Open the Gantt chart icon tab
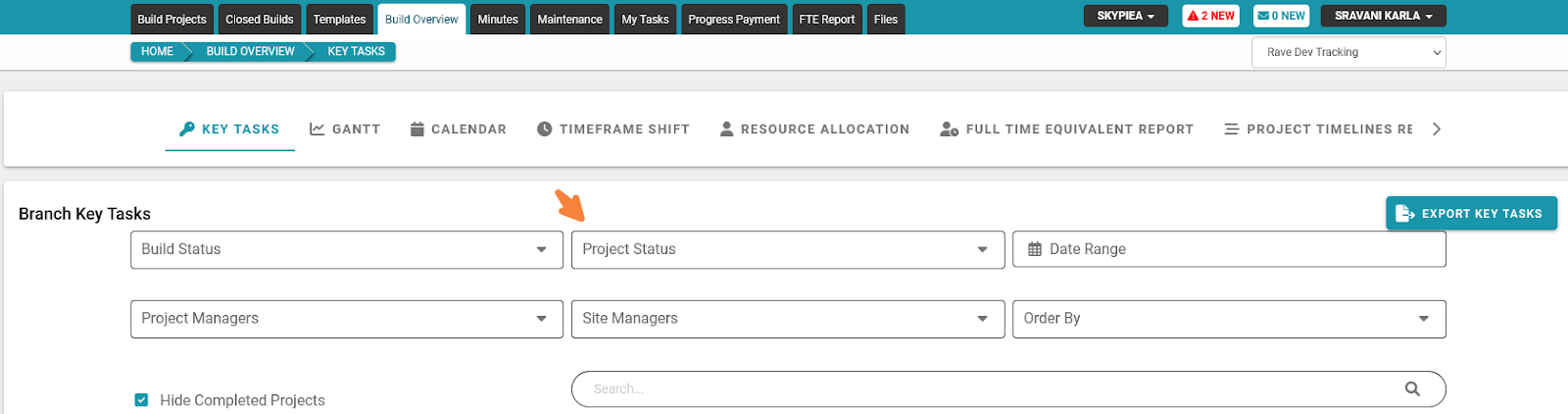 pyautogui.click(x=317, y=129)
